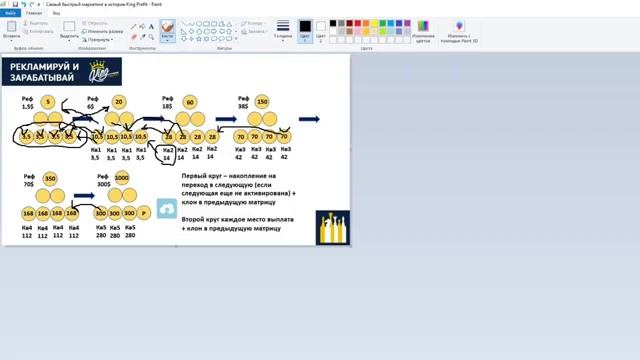Click the Undo arrow in title bar
640x360 pixels.
coord(24,4)
